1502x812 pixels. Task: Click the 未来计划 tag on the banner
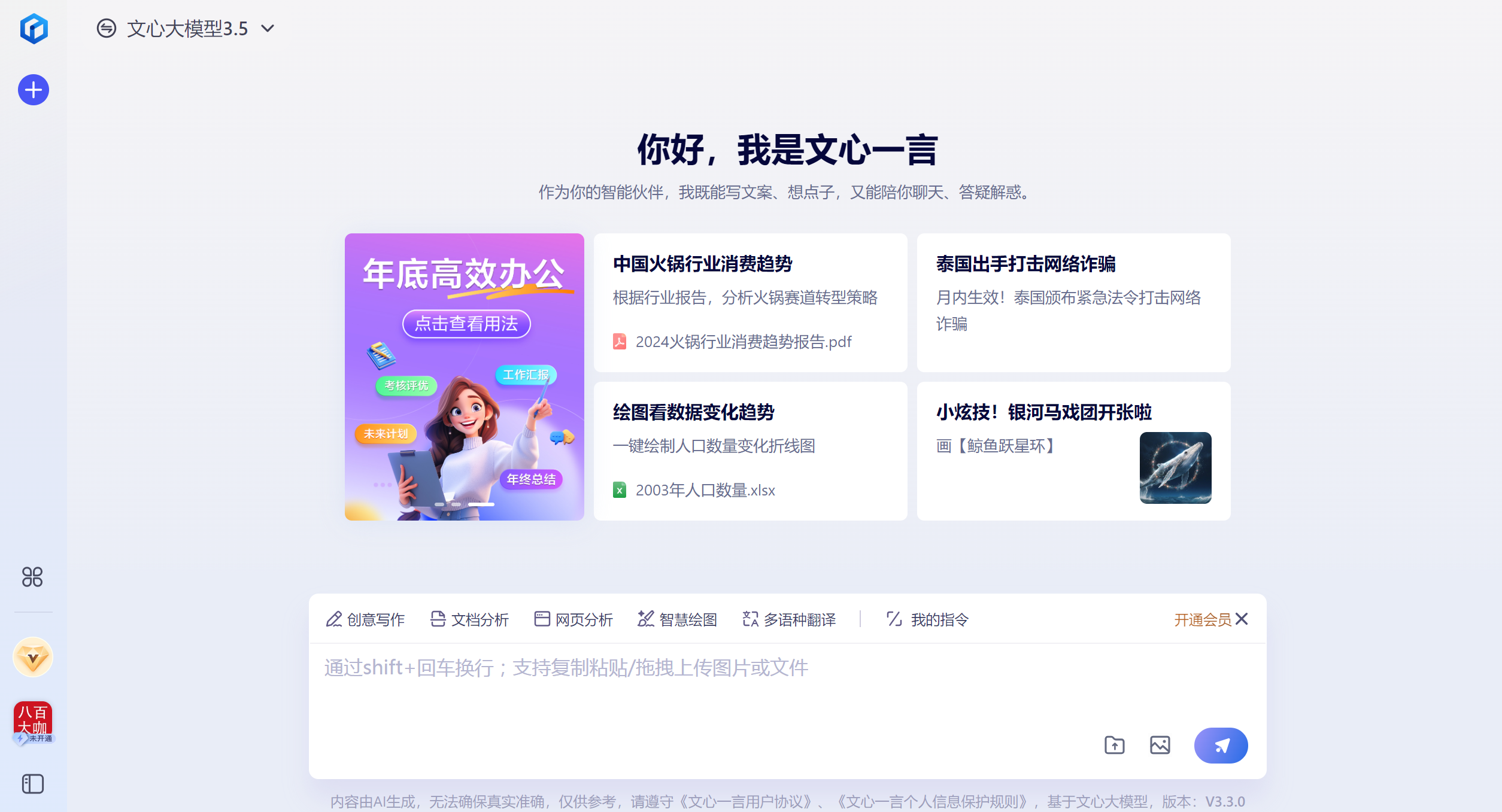(x=386, y=434)
